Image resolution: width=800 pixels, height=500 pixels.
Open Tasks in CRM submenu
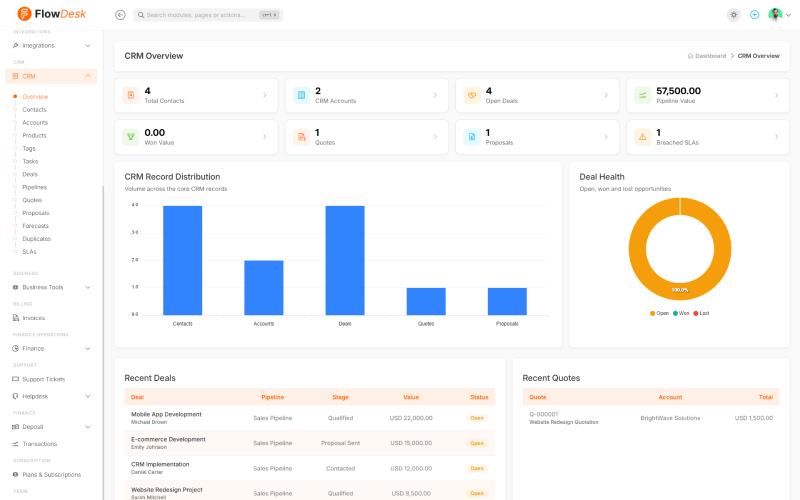click(30, 161)
